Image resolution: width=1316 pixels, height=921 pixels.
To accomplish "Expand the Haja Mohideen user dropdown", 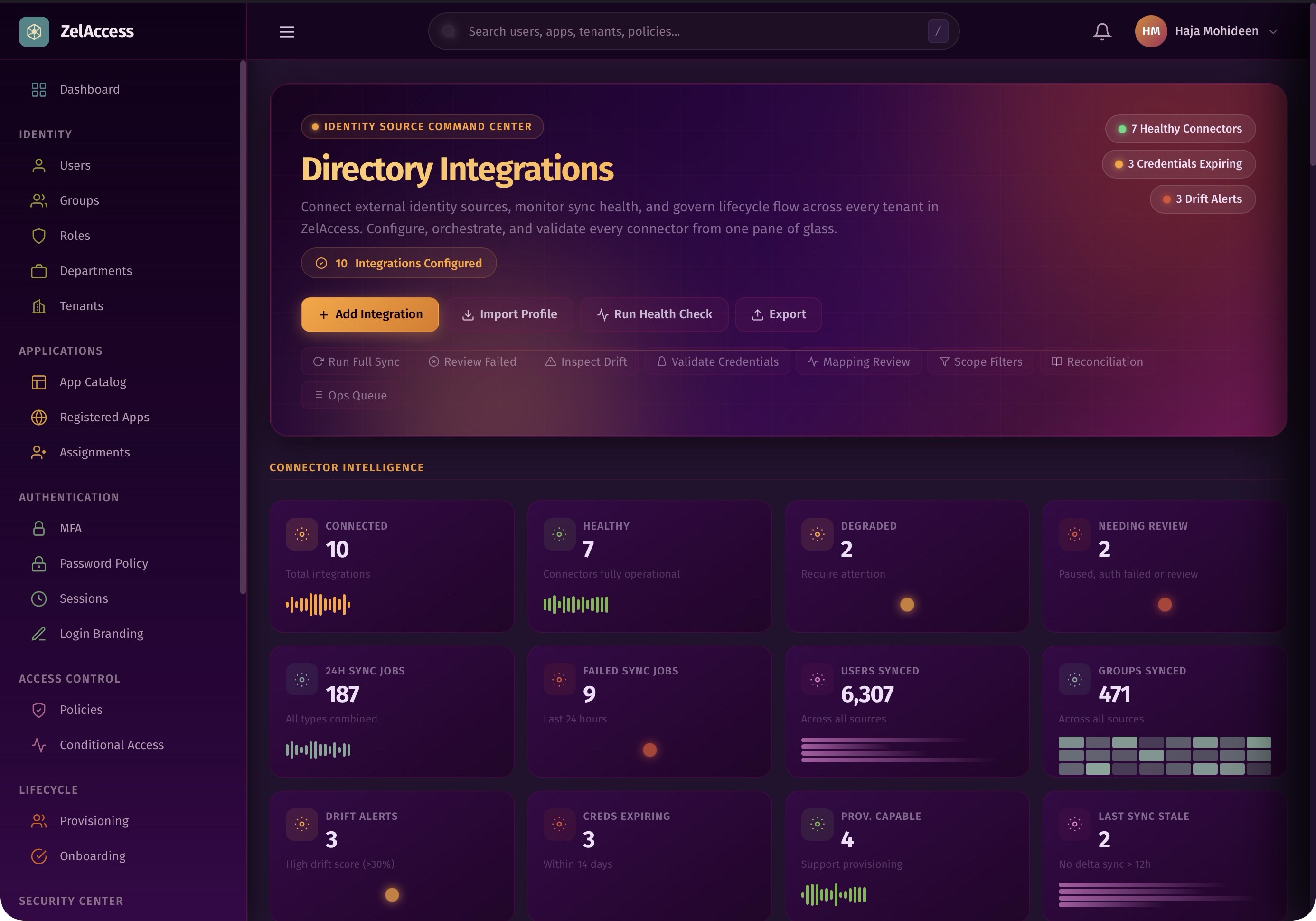I will (x=1273, y=31).
